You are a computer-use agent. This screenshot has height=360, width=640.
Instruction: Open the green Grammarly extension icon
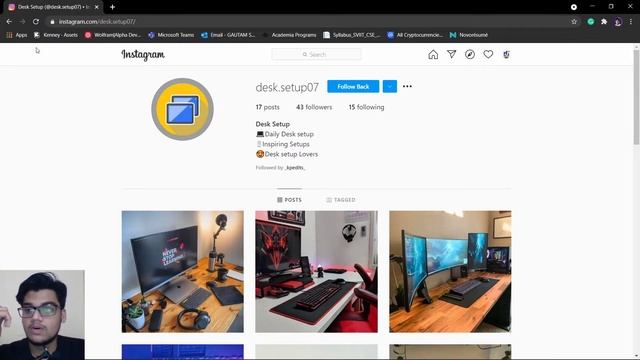591,22
